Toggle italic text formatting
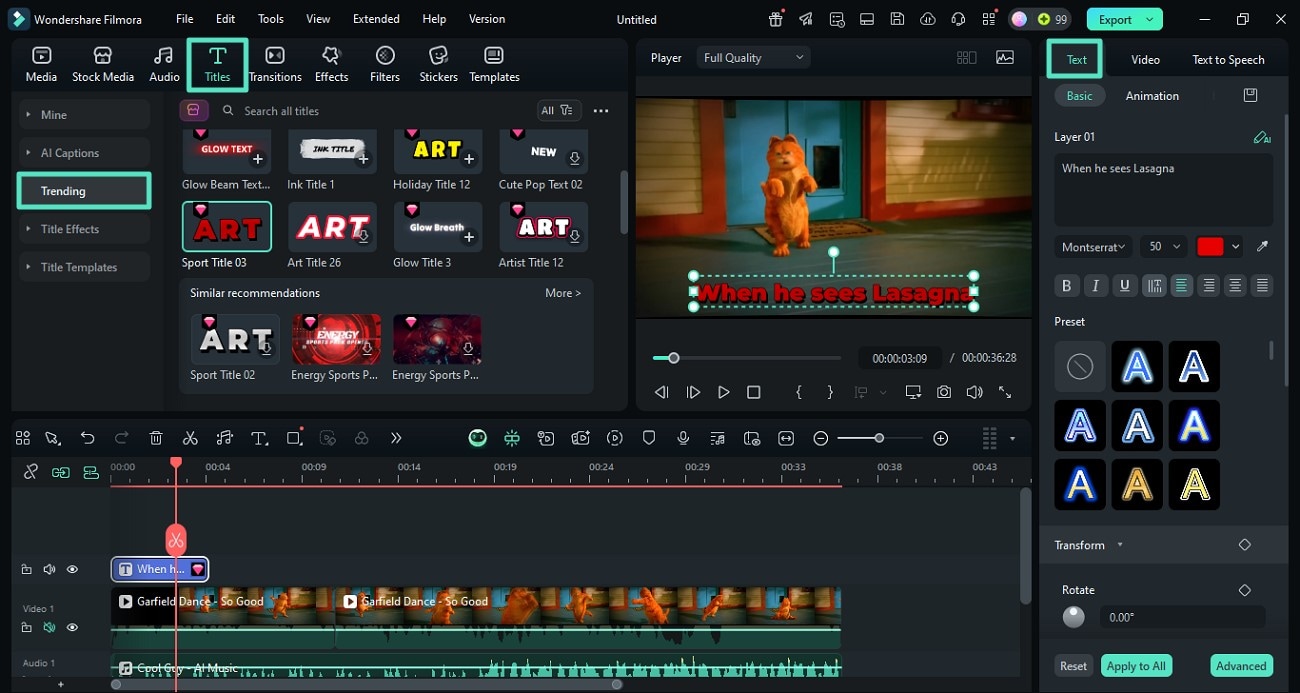1300x693 pixels. 1095,286
